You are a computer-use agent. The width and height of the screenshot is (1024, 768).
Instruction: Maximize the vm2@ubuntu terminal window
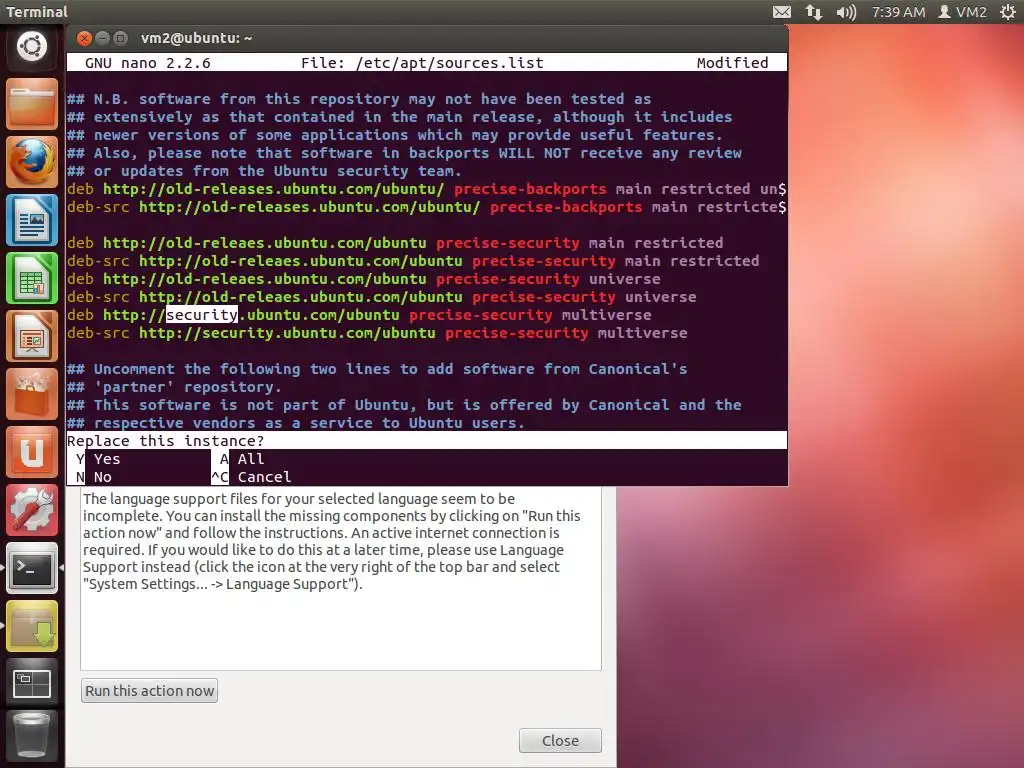coord(120,39)
